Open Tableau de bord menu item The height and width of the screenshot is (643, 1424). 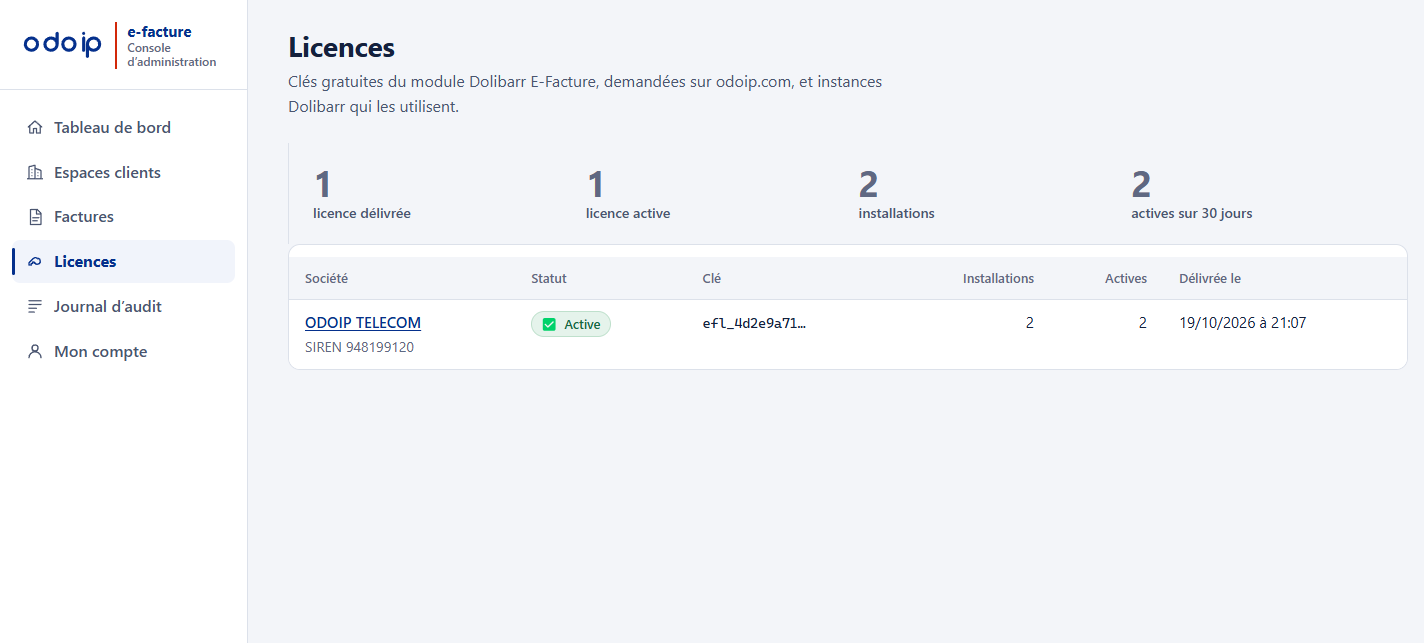click(123, 128)
